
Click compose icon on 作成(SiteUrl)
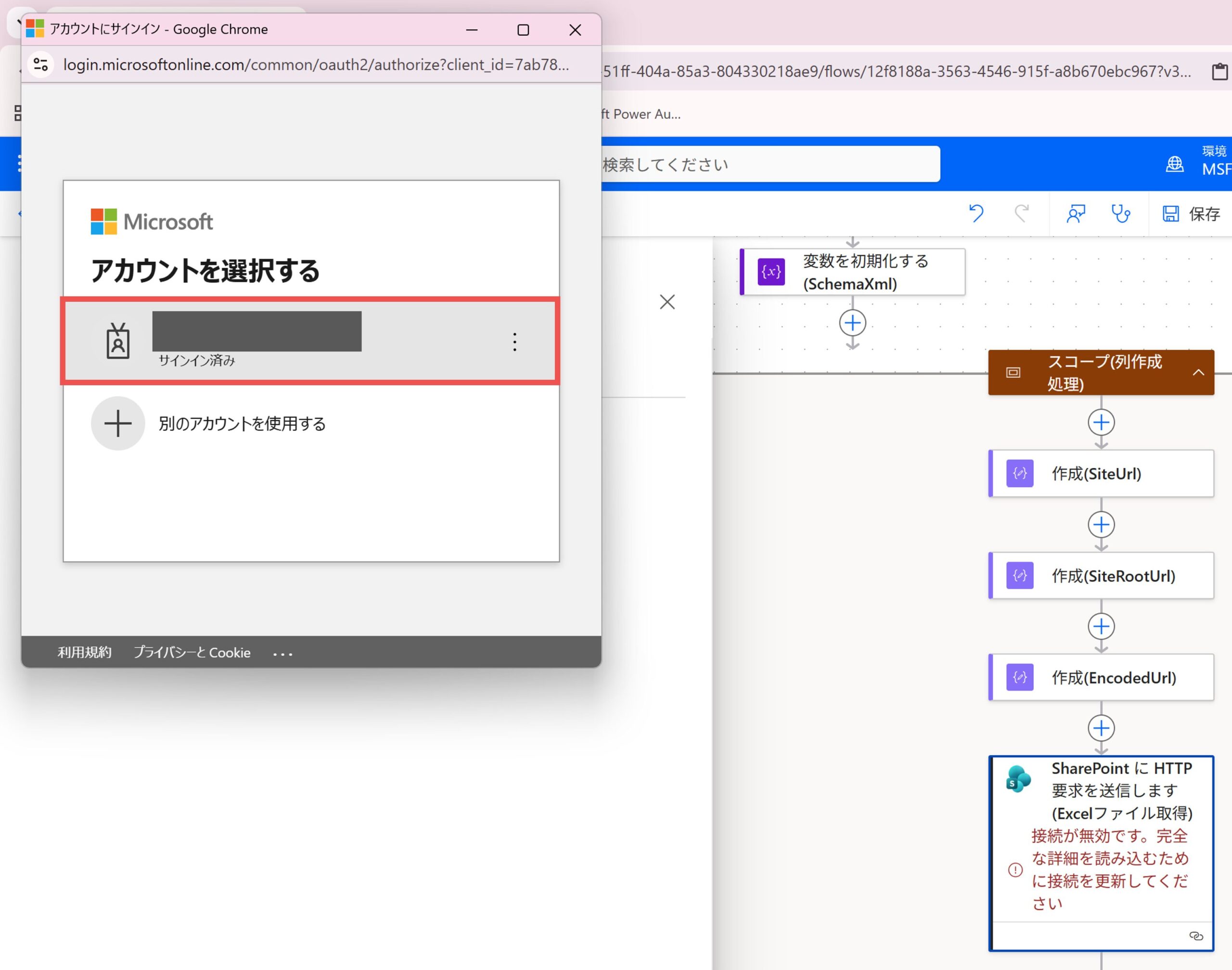click(1020, 474)
